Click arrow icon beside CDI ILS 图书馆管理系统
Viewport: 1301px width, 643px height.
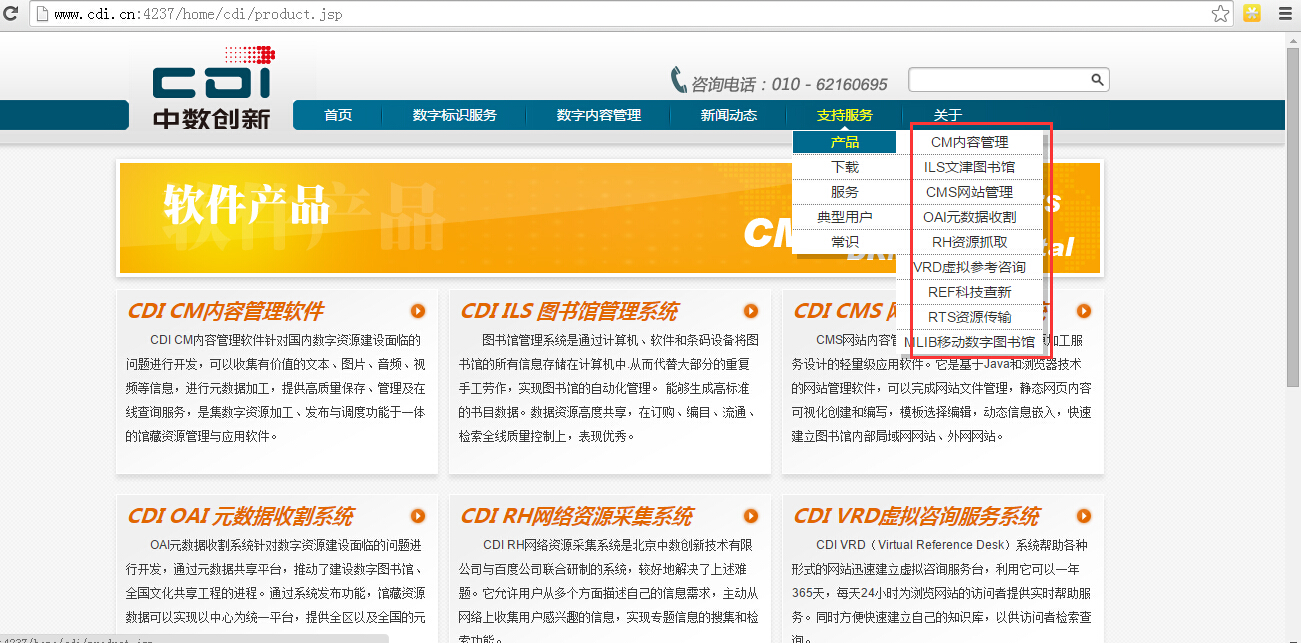click(x=751, y=311)
